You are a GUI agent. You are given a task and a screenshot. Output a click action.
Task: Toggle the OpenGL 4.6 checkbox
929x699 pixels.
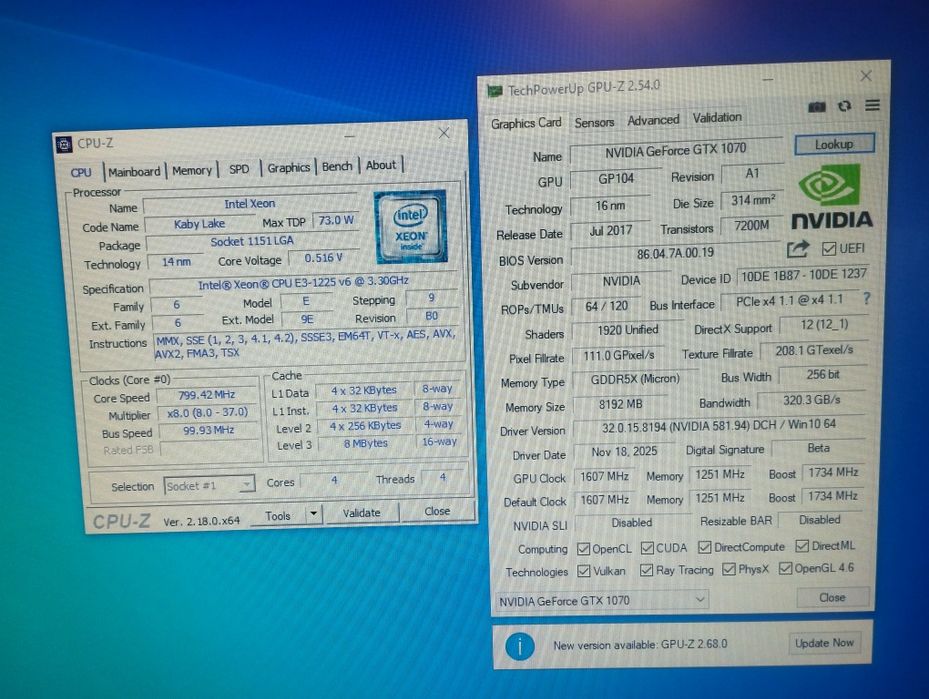pyautogui.click(x=785, y=568)
